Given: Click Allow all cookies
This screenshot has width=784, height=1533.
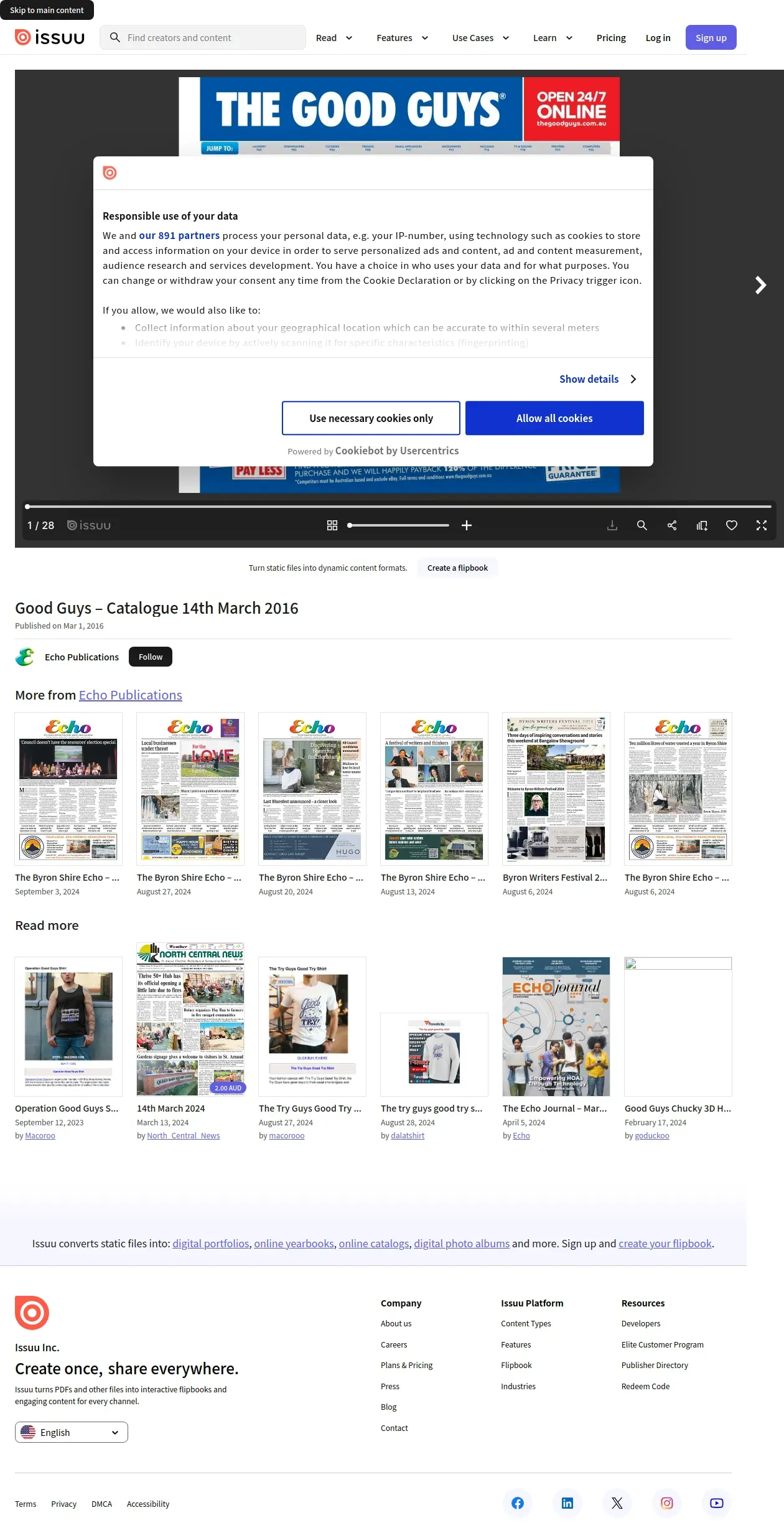Looking at the screenshot, I should [x=554, y=418].
